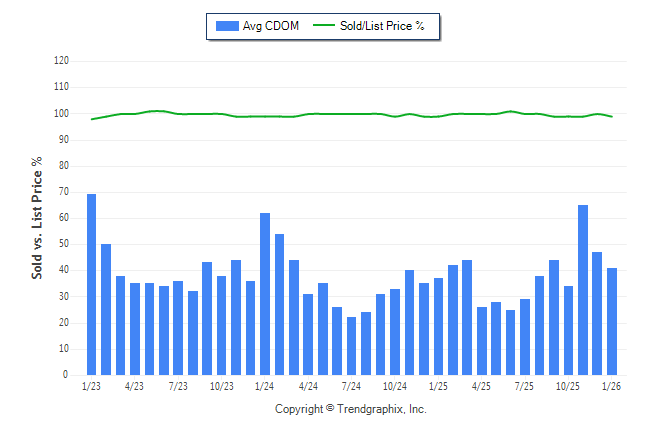Click the green line's starting point at 1/23
The width and height of the screenshot is (646, 434).
92,119
